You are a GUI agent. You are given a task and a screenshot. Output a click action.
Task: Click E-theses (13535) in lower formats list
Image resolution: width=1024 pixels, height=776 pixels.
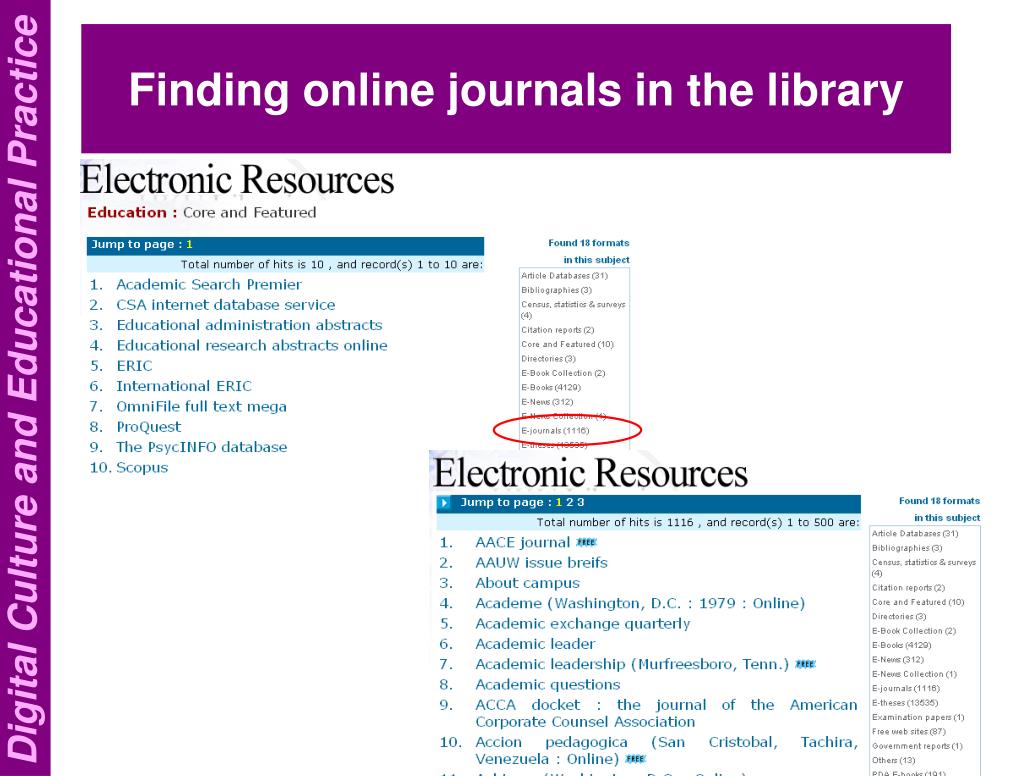[x=905, y=703]
